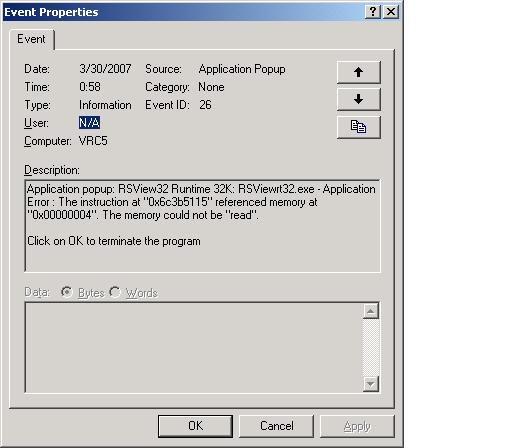The height and width of the screenshot is (448, 512).
Task: Click the Computer label
Action: pyautogui.click(x=48, y=141)
